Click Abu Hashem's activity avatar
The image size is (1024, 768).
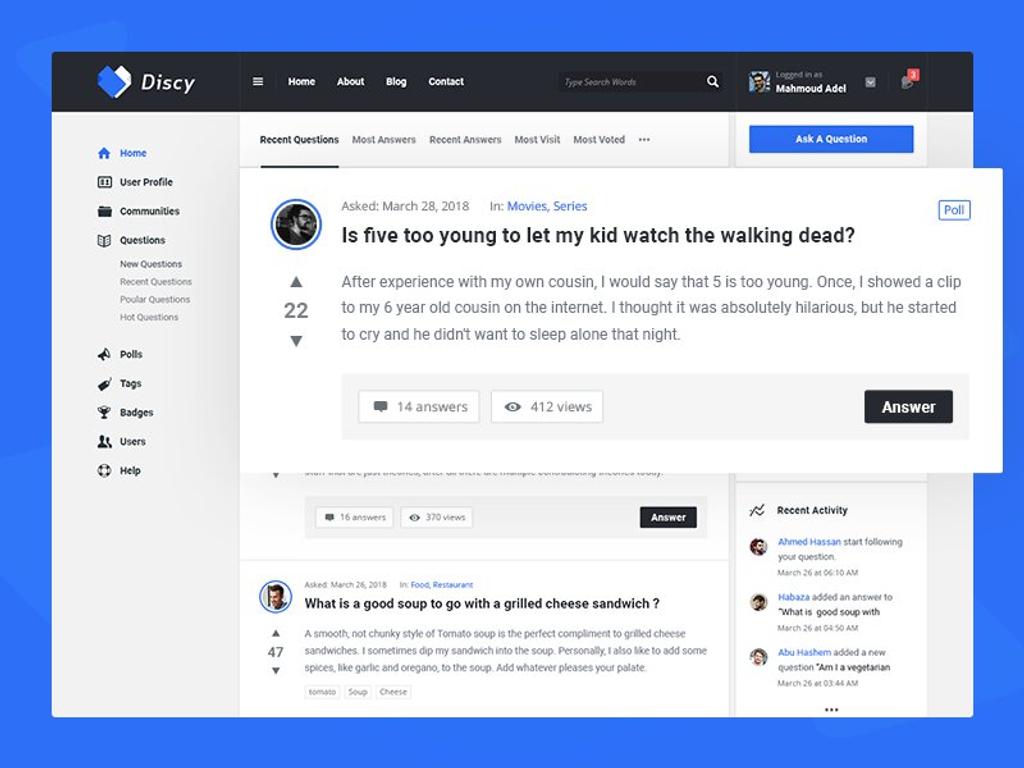point(758,656)
